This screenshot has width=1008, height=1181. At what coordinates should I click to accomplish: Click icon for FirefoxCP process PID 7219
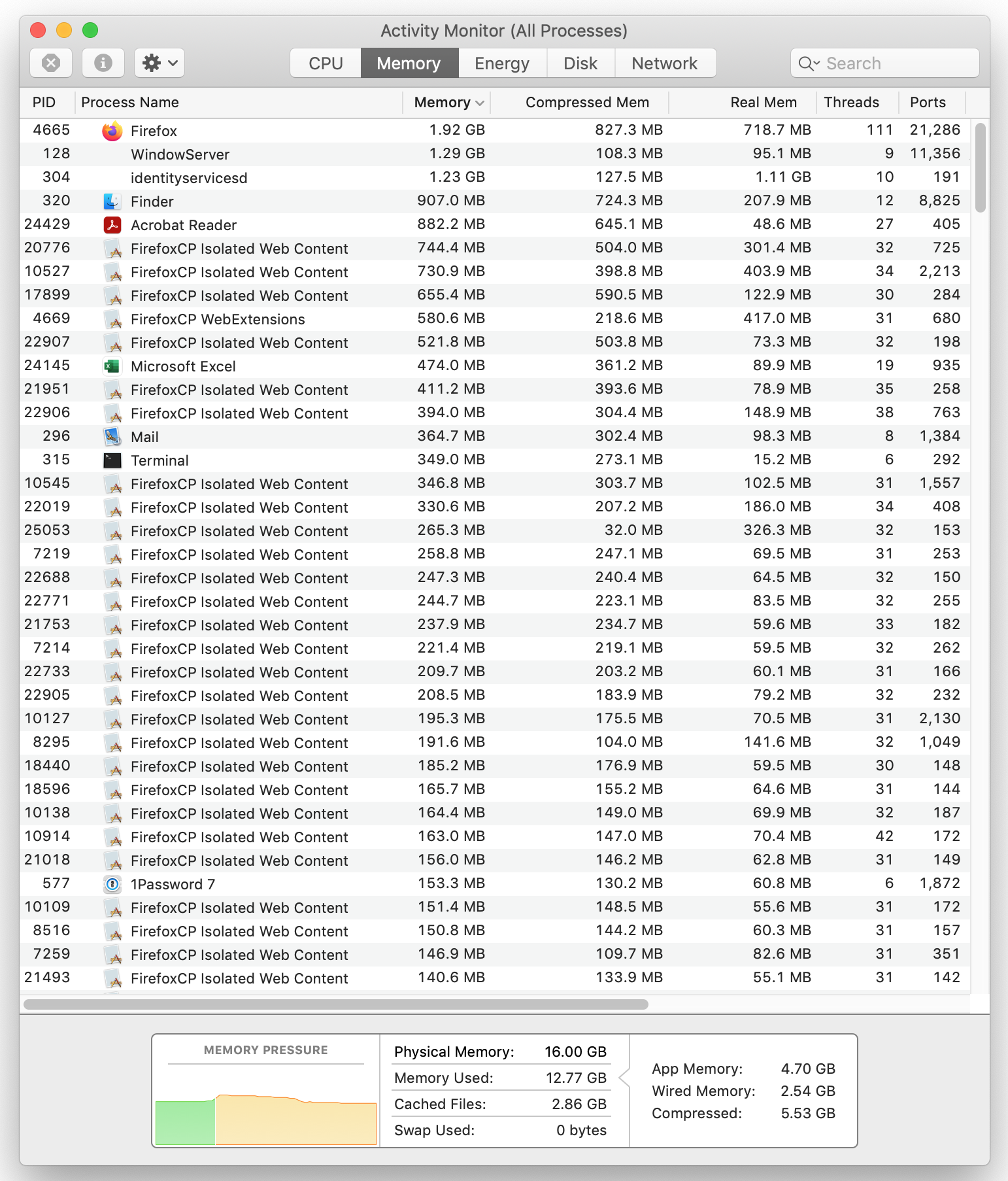point(112,555)
